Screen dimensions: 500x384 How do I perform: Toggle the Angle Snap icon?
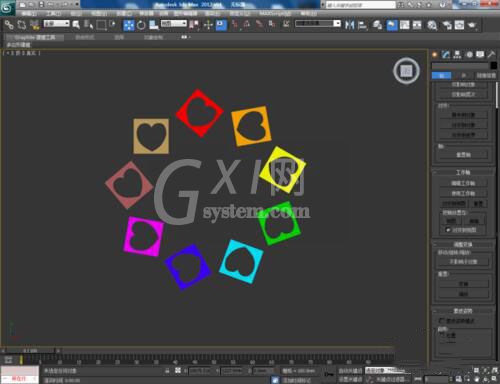(x=247, y=25)
